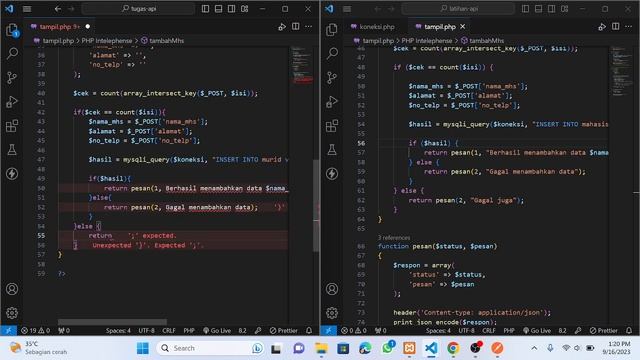Click hamburger menu in left VS Code window
This screenshot has height=360, width=640.
(27, 9)
